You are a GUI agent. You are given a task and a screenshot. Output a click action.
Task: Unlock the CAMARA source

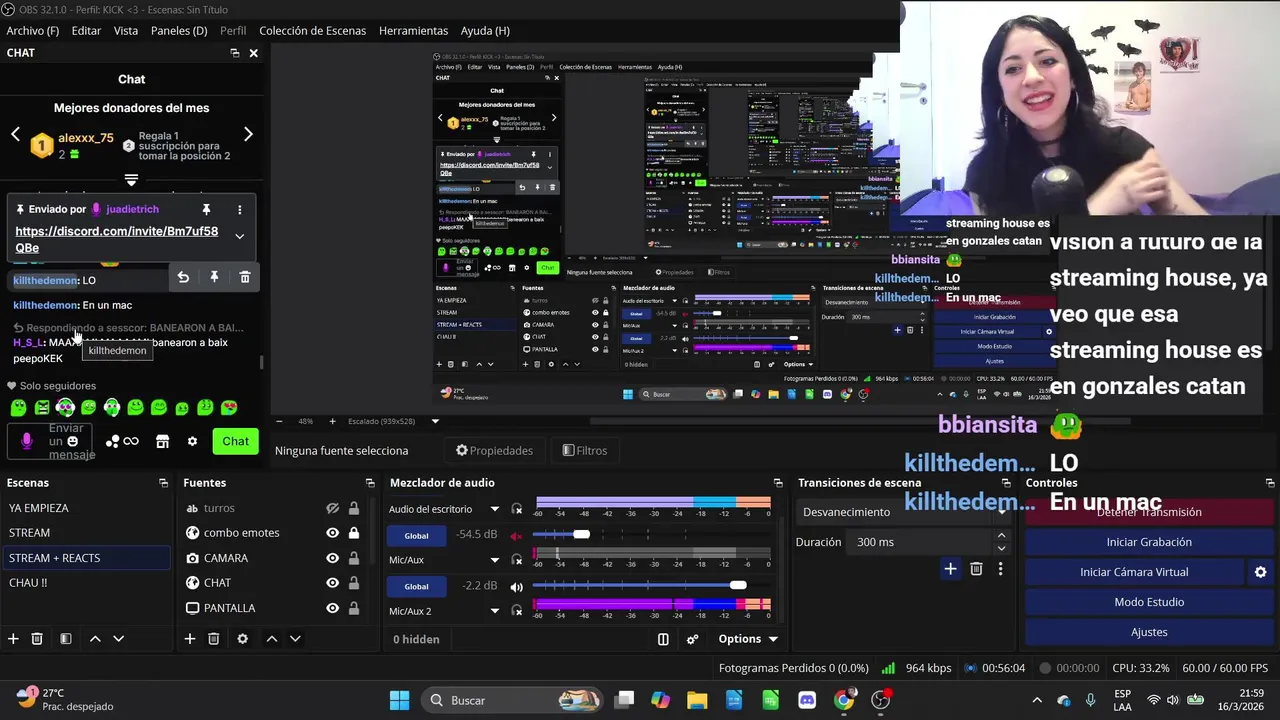(x=354, y=558)
